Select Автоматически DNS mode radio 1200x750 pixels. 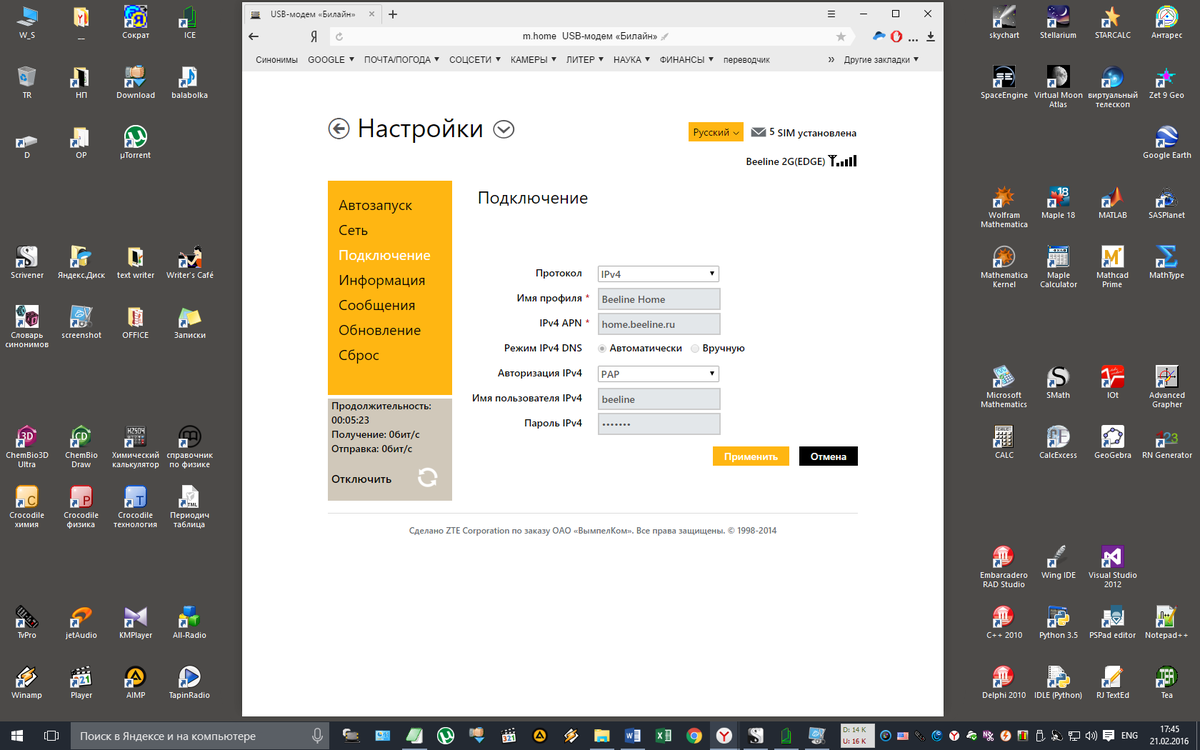pos(602,348)
